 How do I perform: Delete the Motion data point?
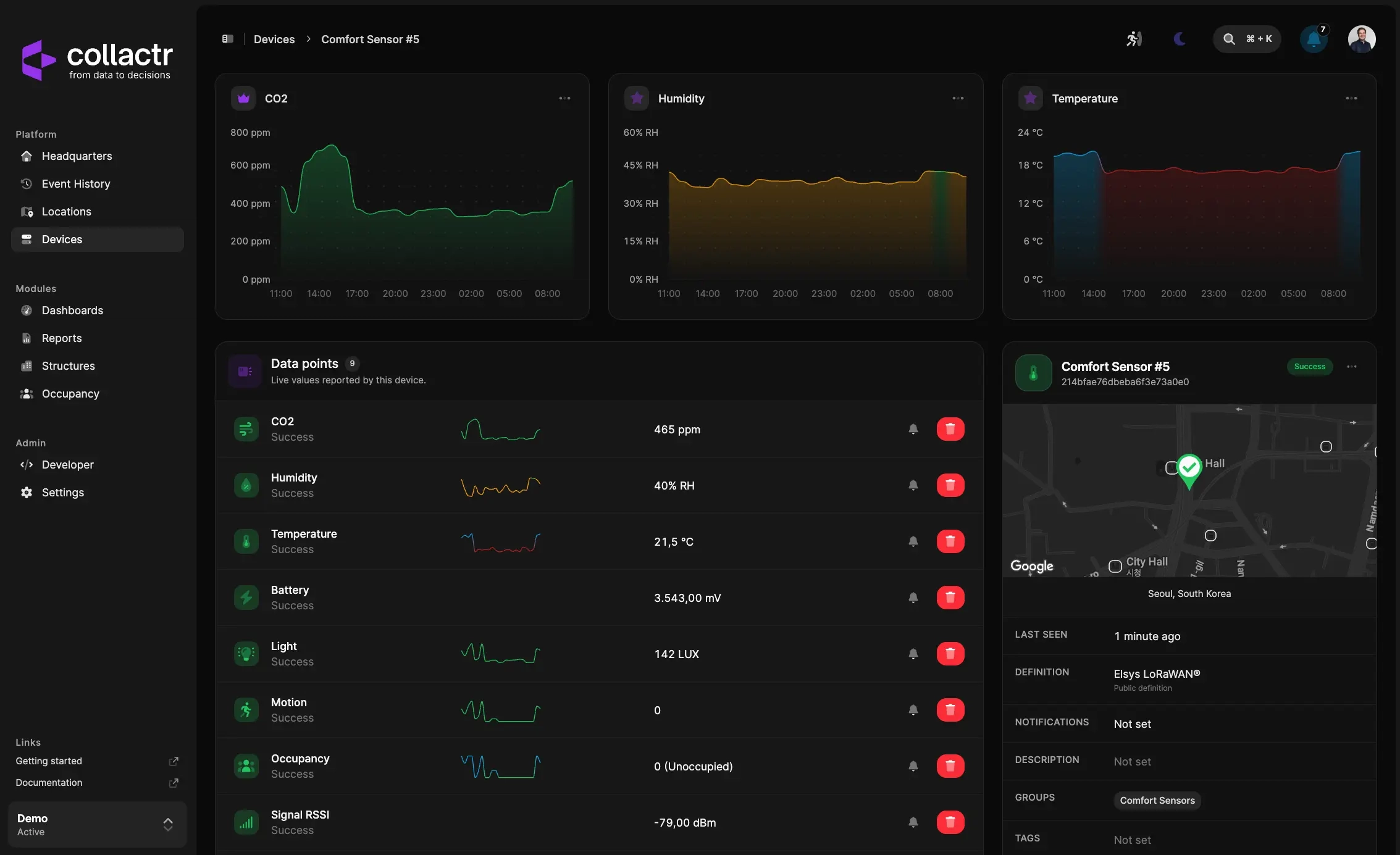click(x=950, y=710)
